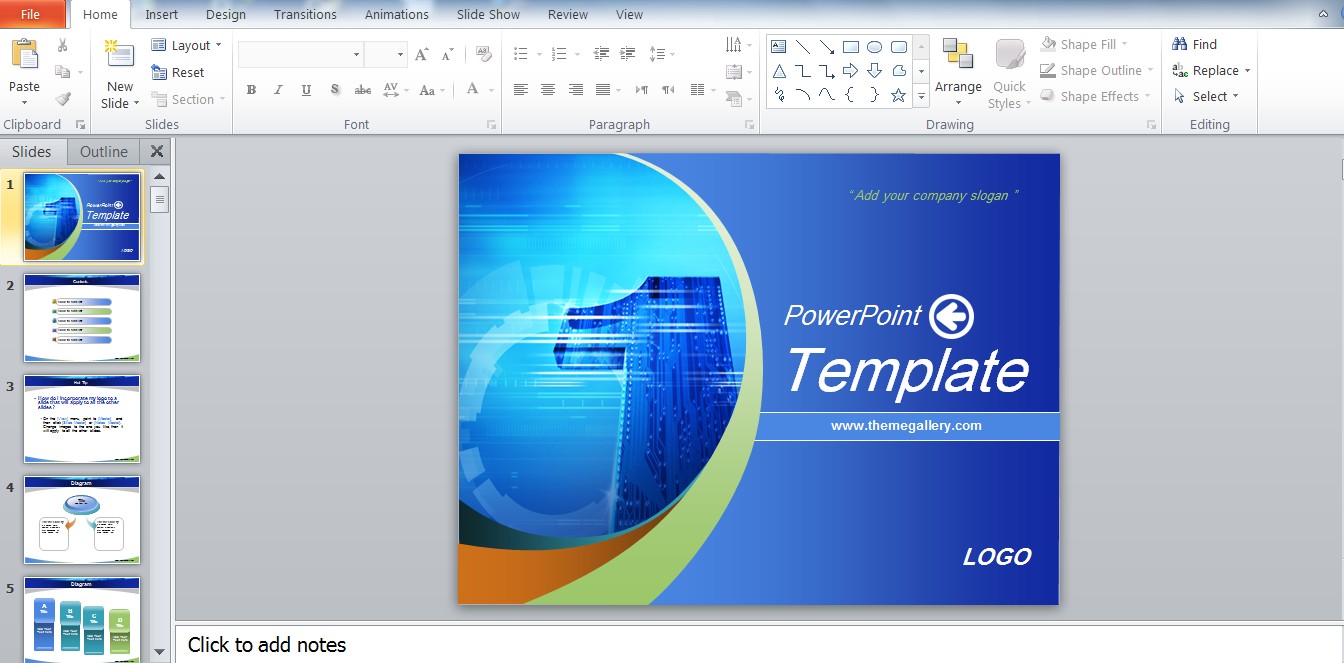This screenshot has width=1344, height=663.
Task: Toggle Italic text formatting
Action: 279,90
